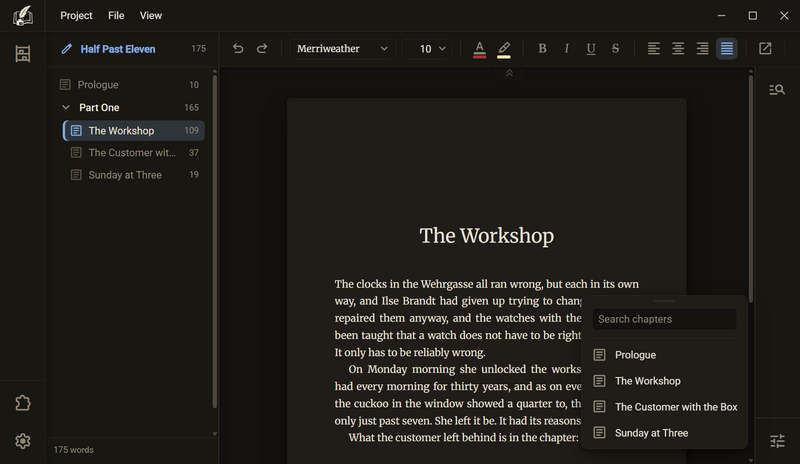The width and height of the screenshot is (800, 464).
Task: Align text right
Action: (x=703, y=48)
